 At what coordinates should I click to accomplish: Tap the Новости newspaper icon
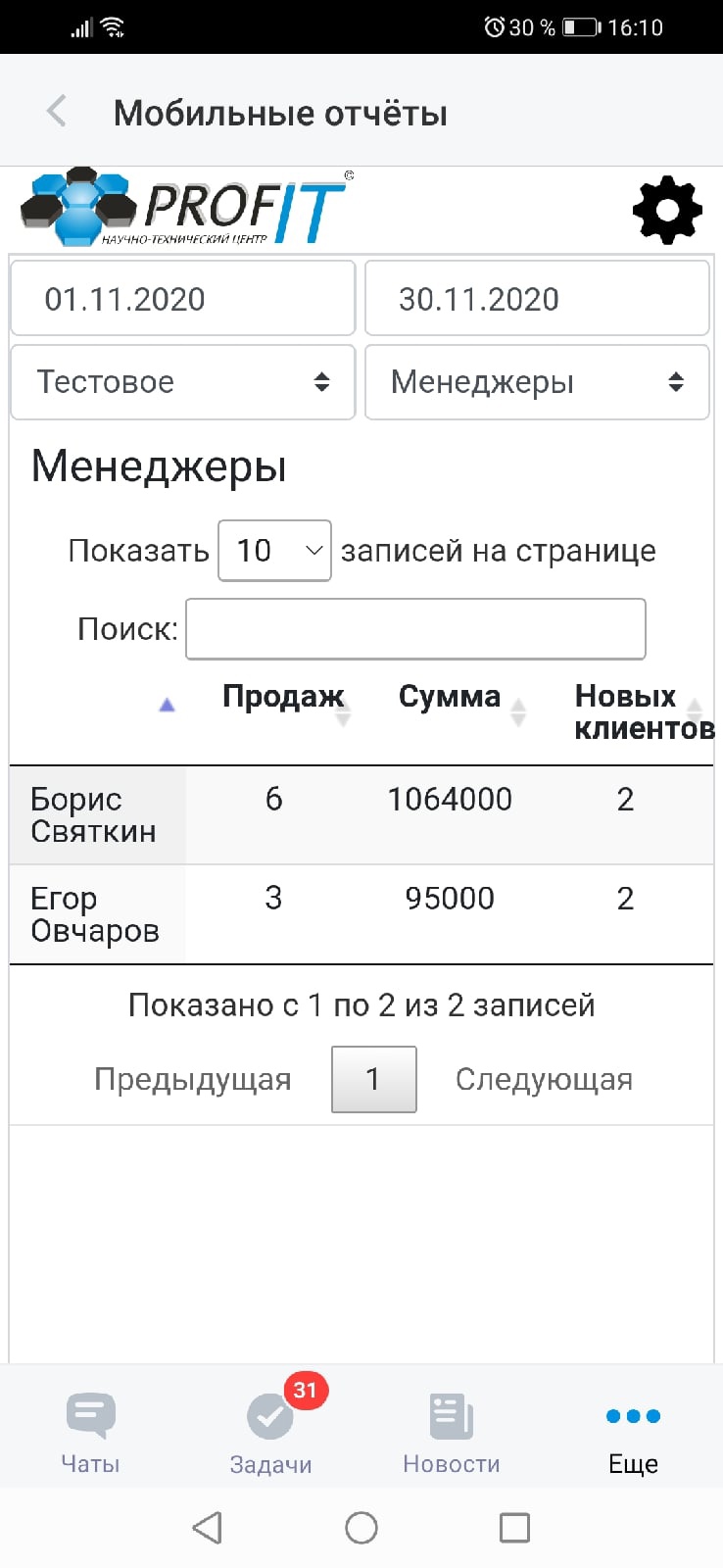[x=452, y=1417]
